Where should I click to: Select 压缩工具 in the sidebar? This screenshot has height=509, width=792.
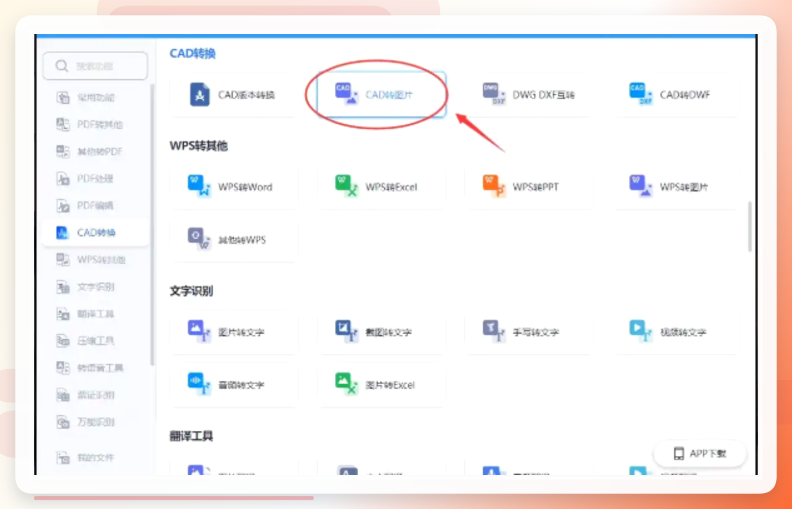tap(95, 341)
